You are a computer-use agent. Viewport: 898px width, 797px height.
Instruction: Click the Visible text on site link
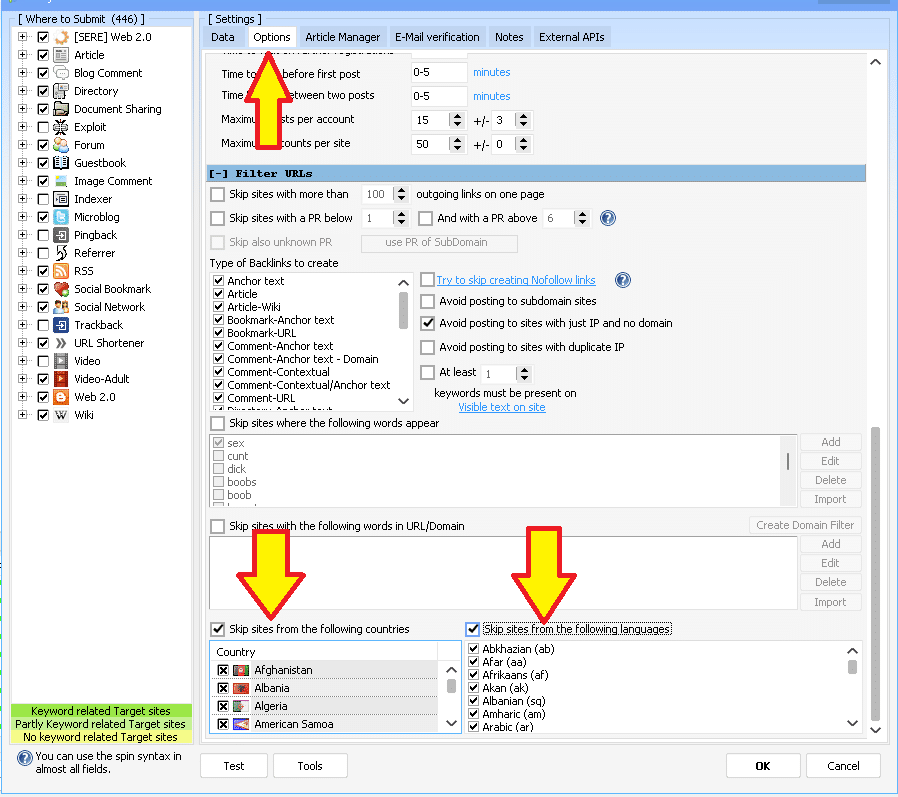(x=502, y=407)
